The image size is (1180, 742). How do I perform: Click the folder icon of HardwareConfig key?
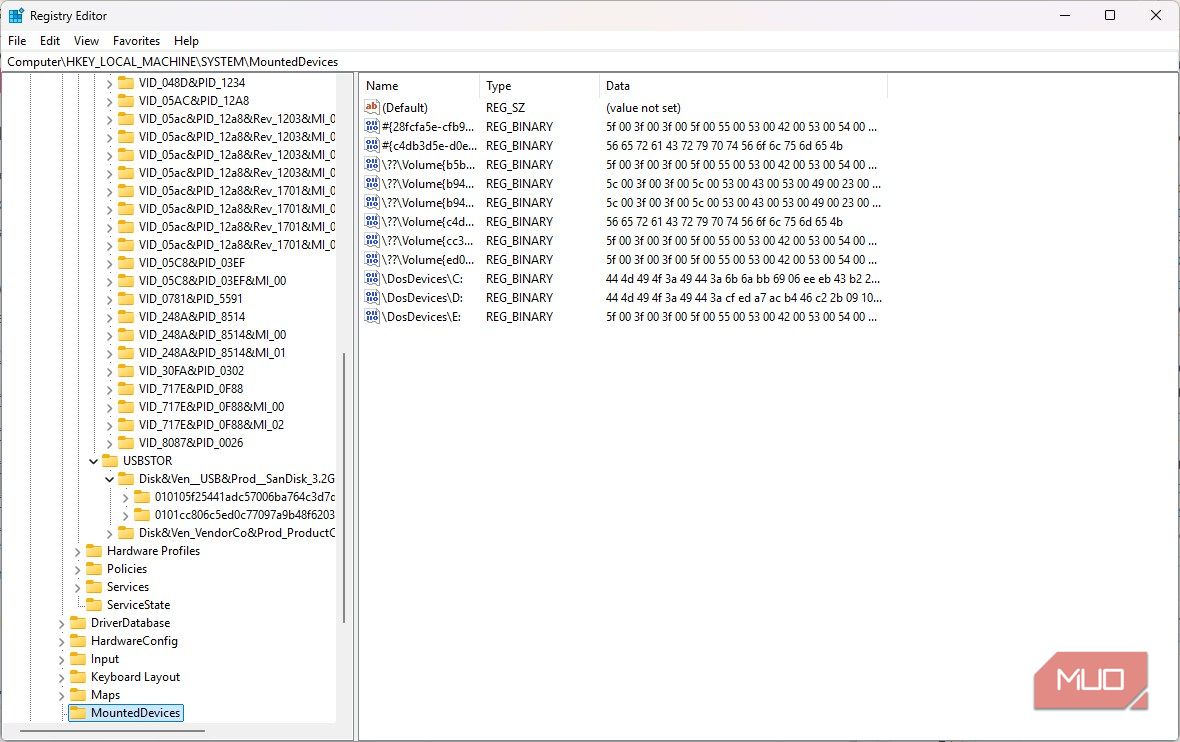click(78, 640)
